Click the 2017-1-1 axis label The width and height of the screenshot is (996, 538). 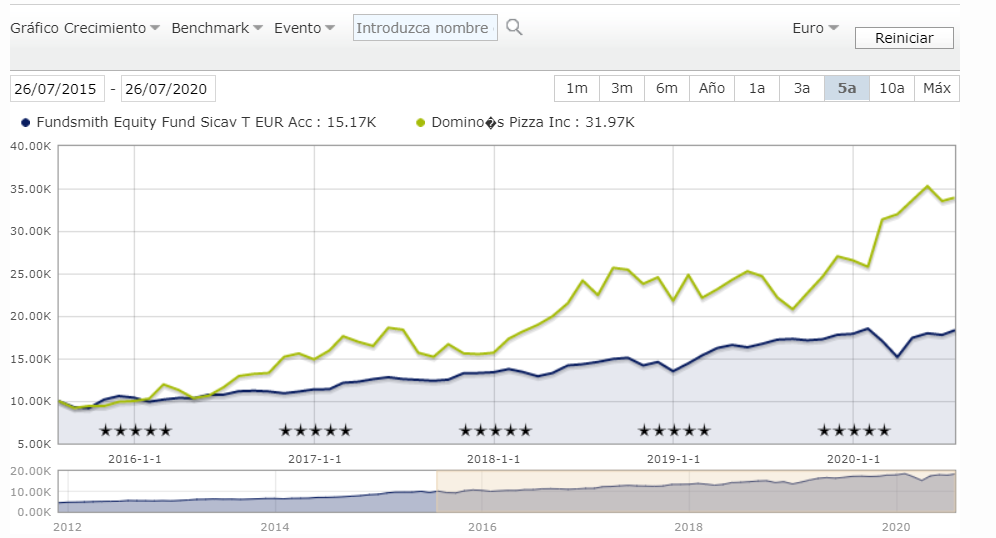pos(314,459)
